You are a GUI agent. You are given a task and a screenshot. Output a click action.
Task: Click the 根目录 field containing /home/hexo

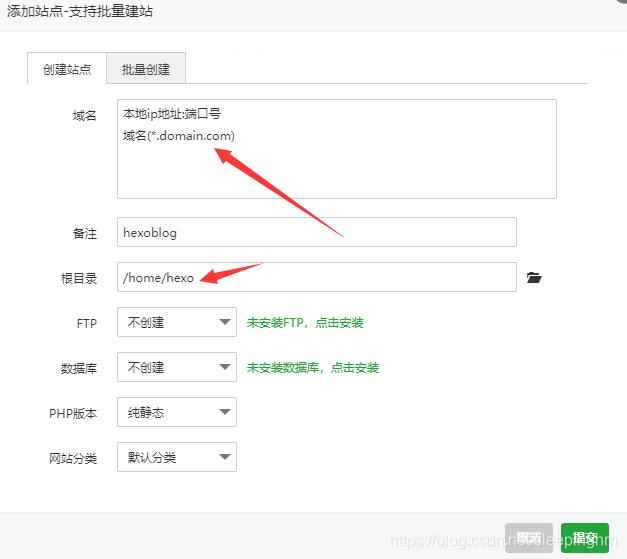tap(317, 277)
